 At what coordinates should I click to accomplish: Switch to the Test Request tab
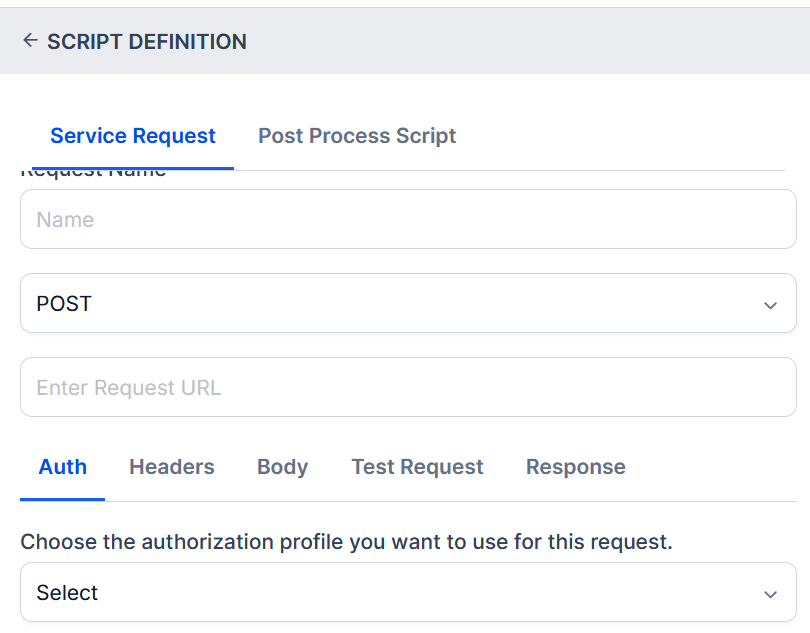click(x=417, y=467)
